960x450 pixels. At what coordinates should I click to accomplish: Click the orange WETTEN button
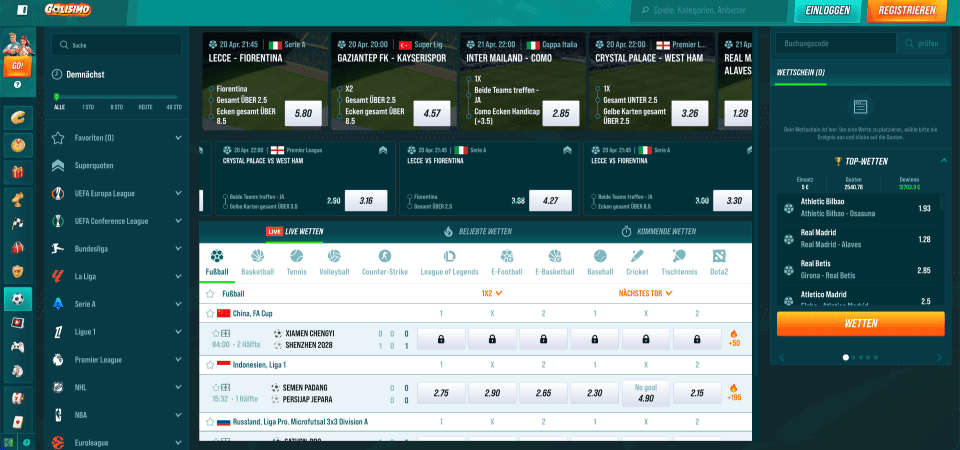861,323
